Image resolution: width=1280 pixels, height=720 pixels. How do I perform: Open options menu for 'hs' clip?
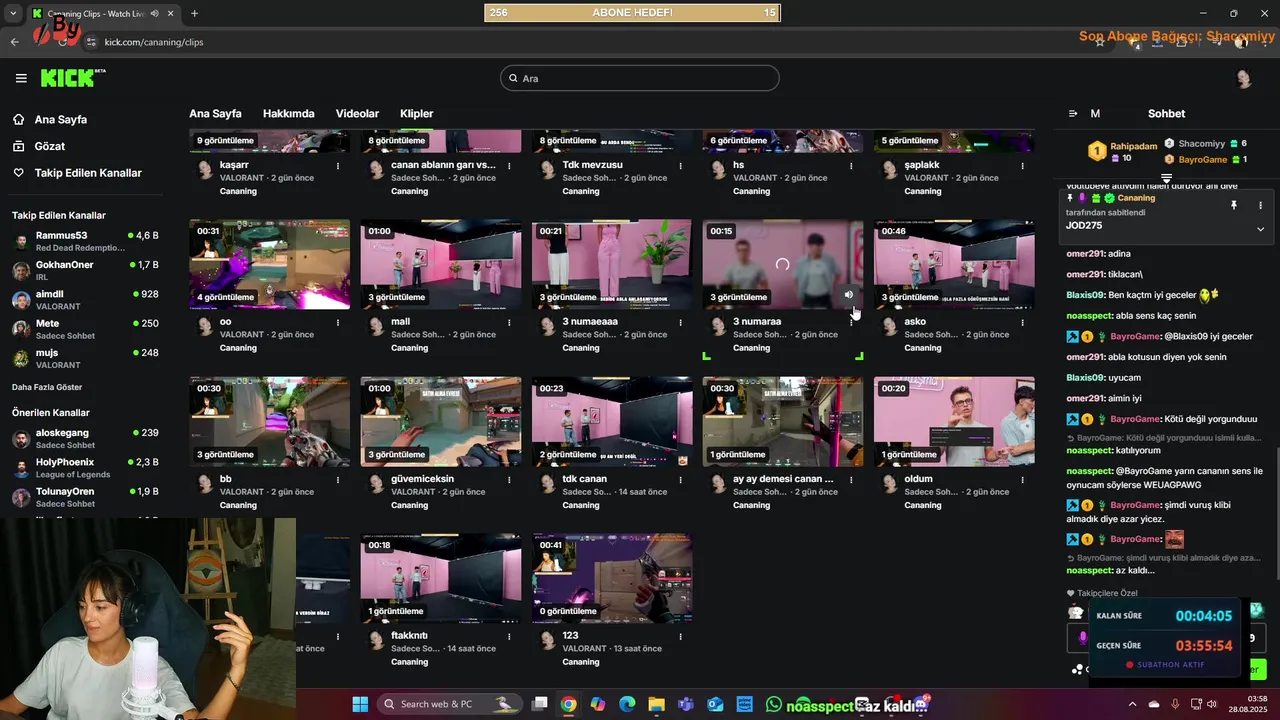tap(852, 166)
